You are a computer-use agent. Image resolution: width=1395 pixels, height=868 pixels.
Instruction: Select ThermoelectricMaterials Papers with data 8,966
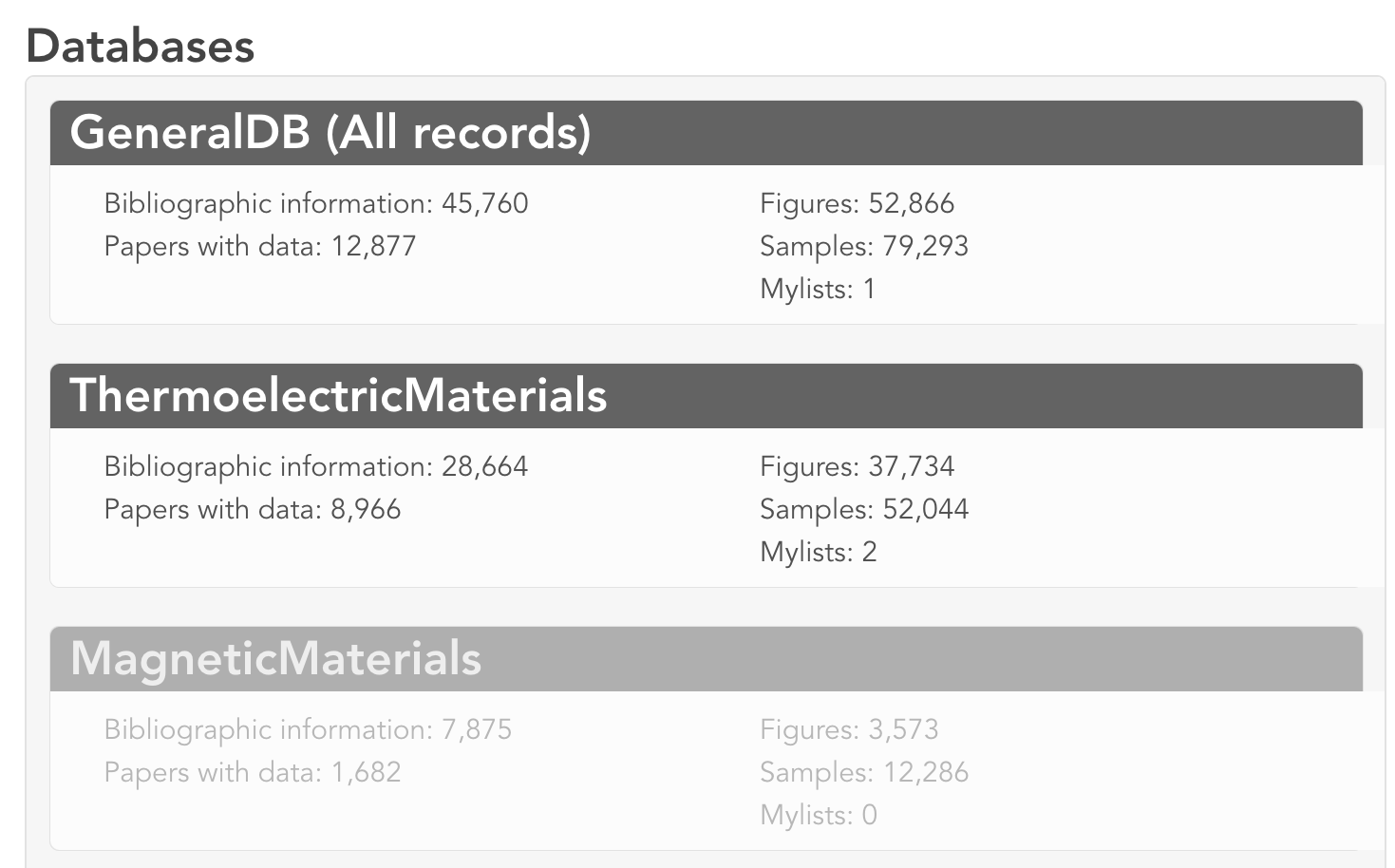[x=253, y=509]
